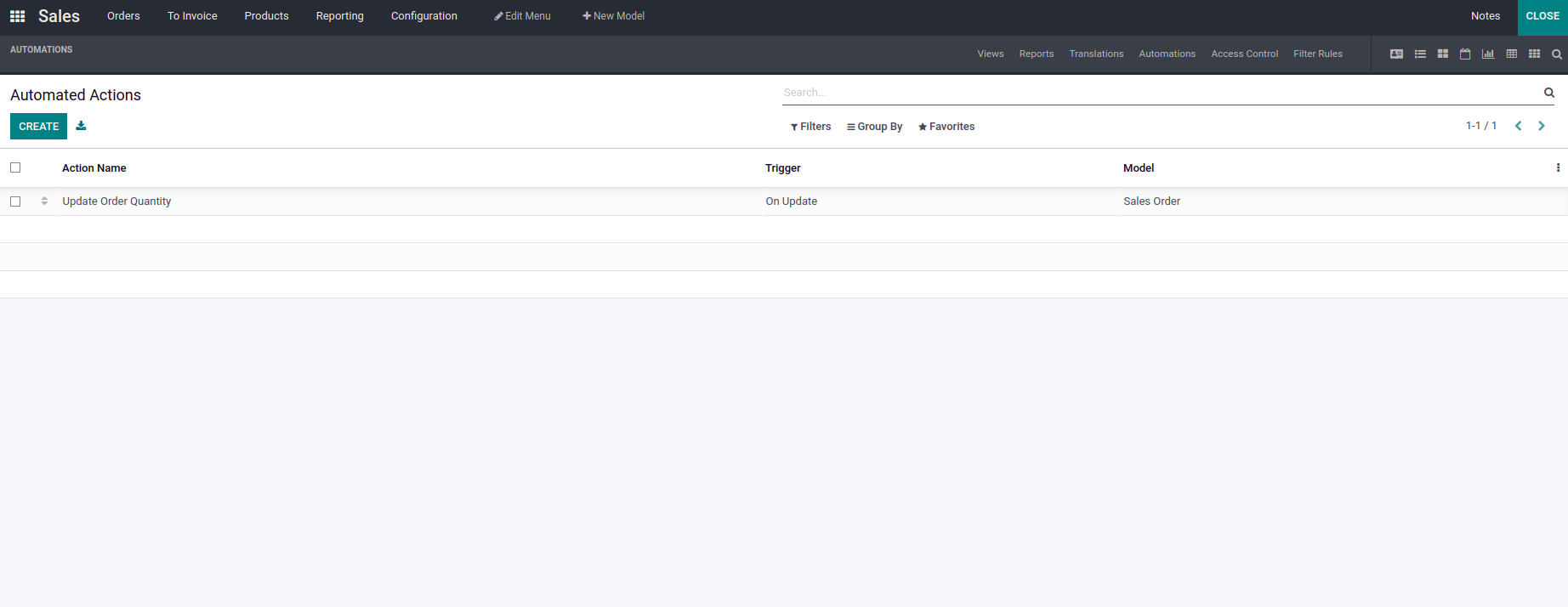Open the apps grid home menu icon
The height and width of the screenshot is (607, 1568).
(x=17, y=16)
